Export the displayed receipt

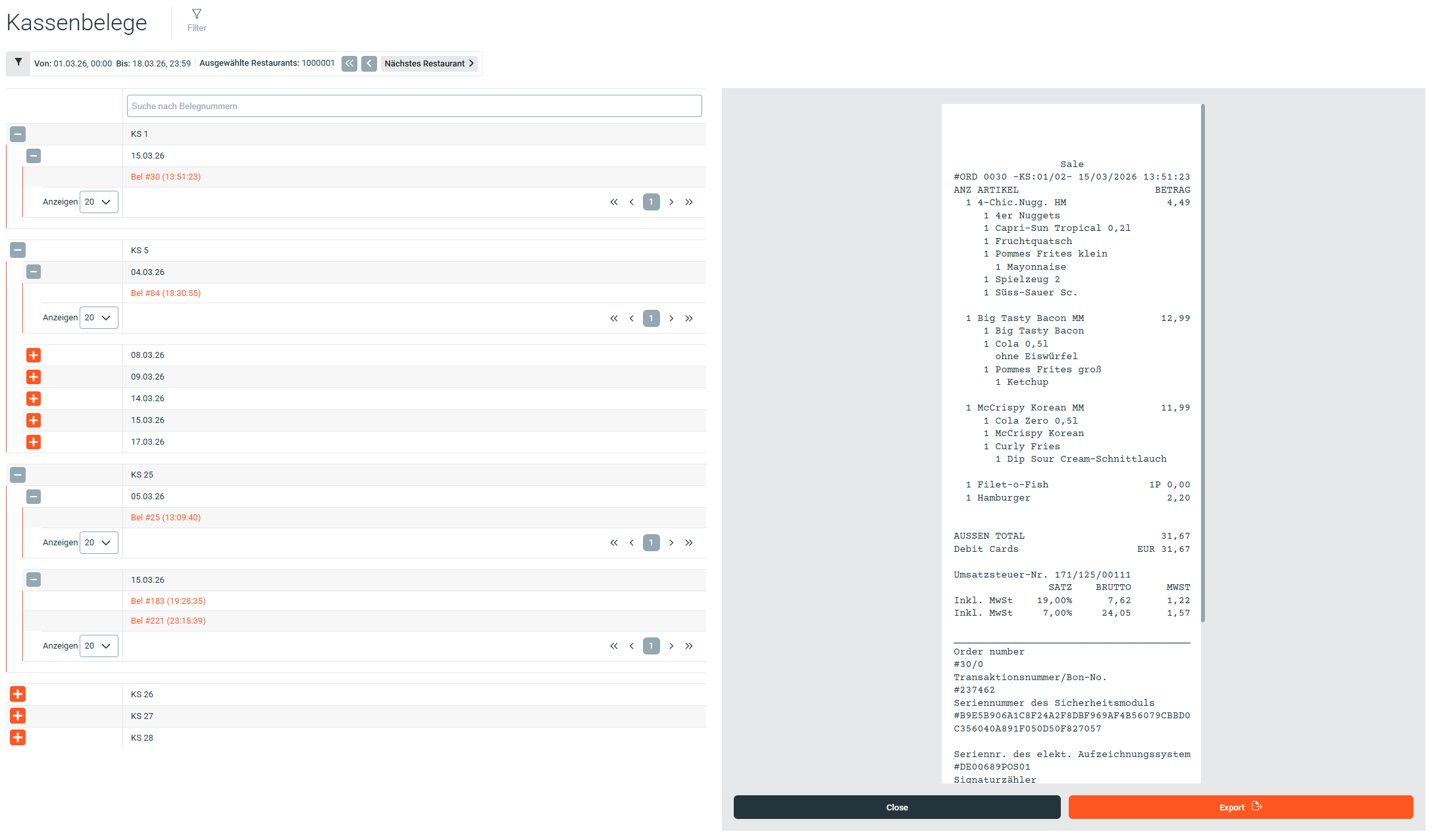click(1240, 807)
